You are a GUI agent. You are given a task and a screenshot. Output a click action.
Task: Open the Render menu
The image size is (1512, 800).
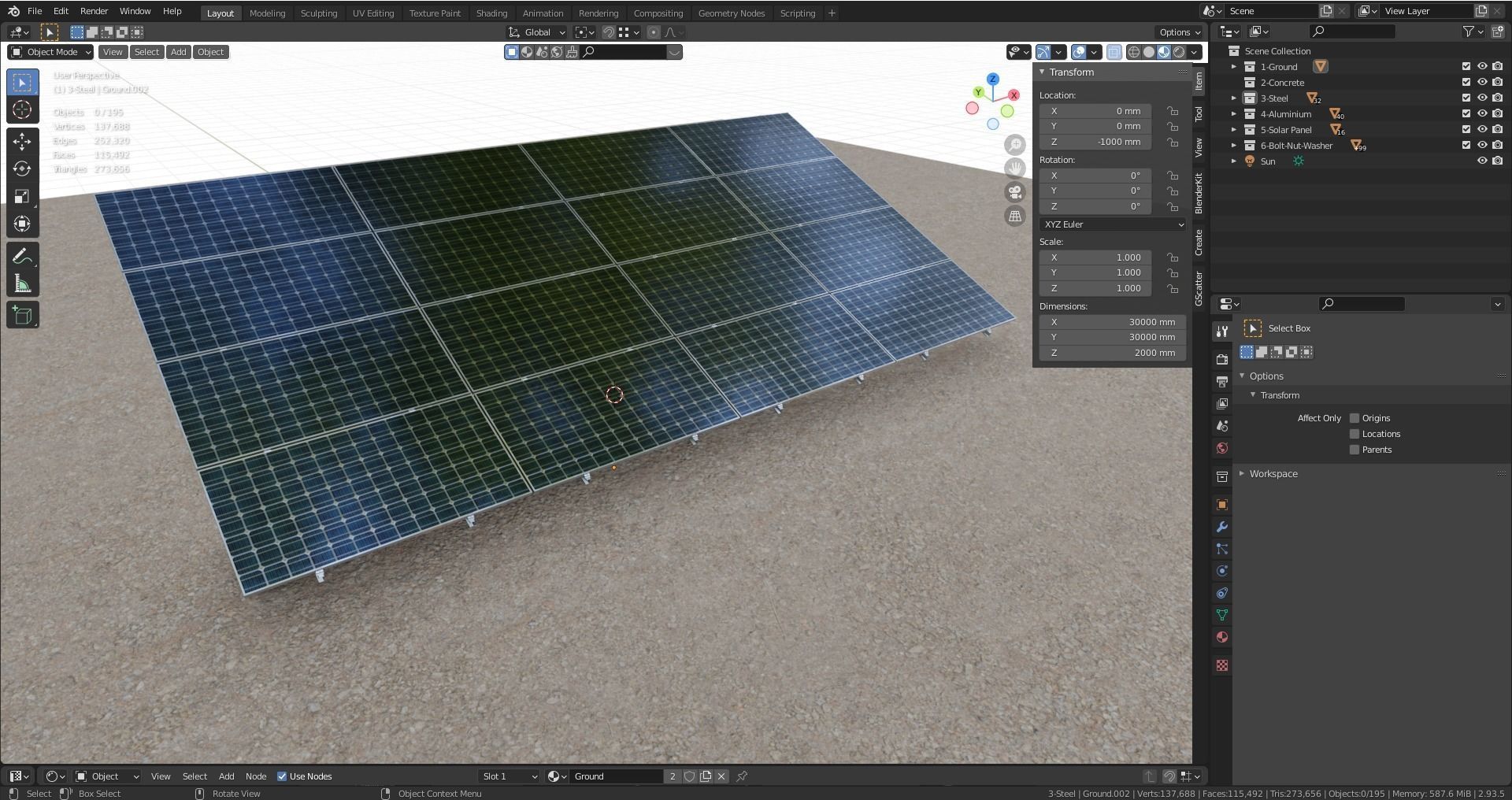point(94,11)
